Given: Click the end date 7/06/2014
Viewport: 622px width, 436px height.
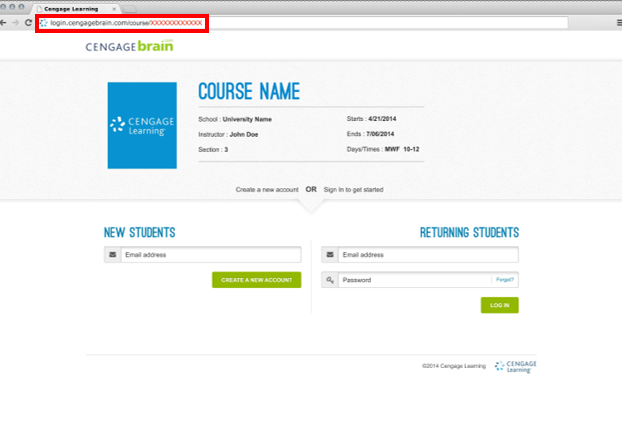Looking at the screenshot, I should pos(380,134).
